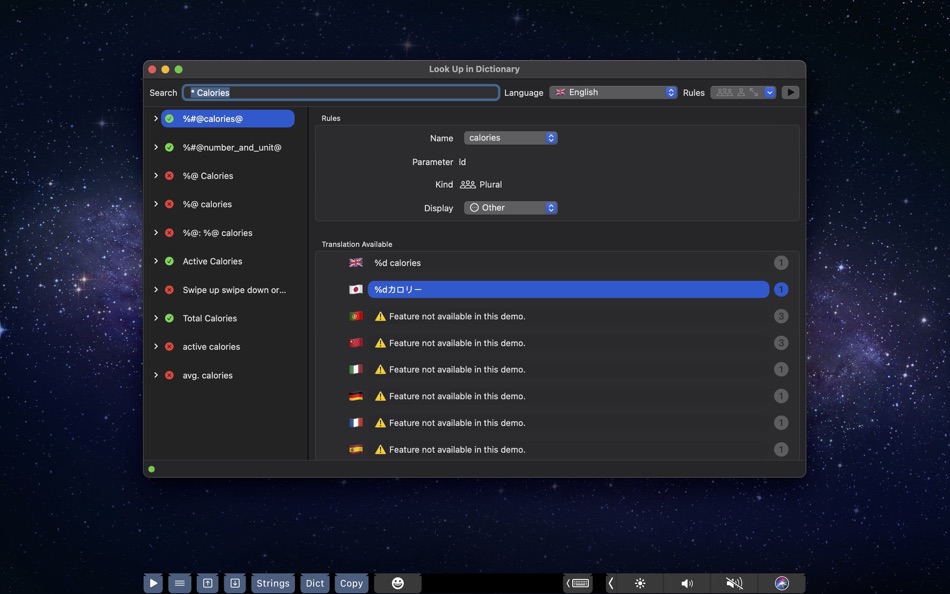Tap the volume control on the Touch Bar

click(686, 583)
